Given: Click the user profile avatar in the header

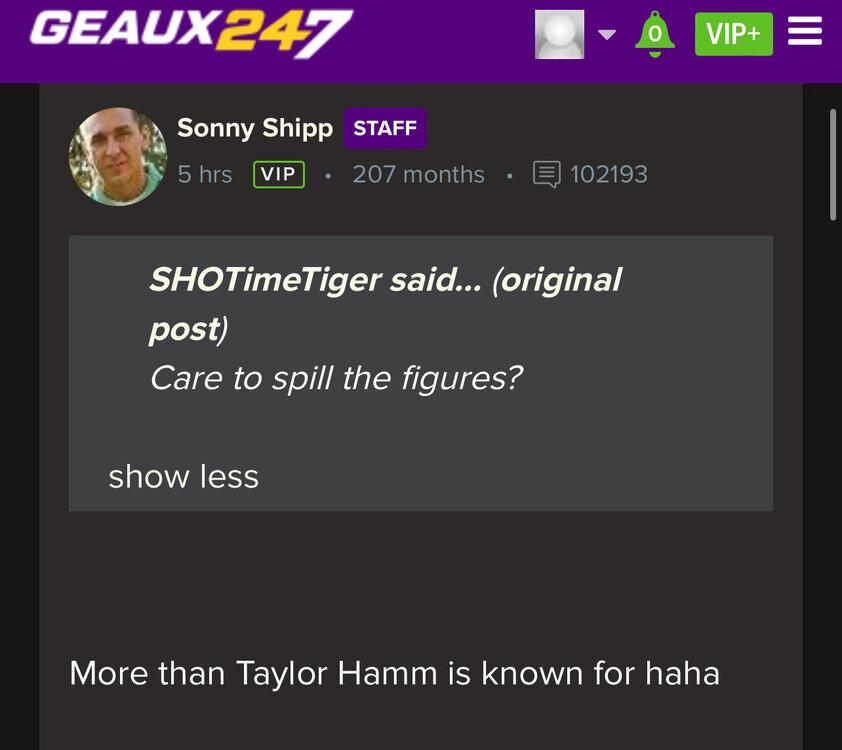Looking at the screenshot, I should (x=559, y=33).
